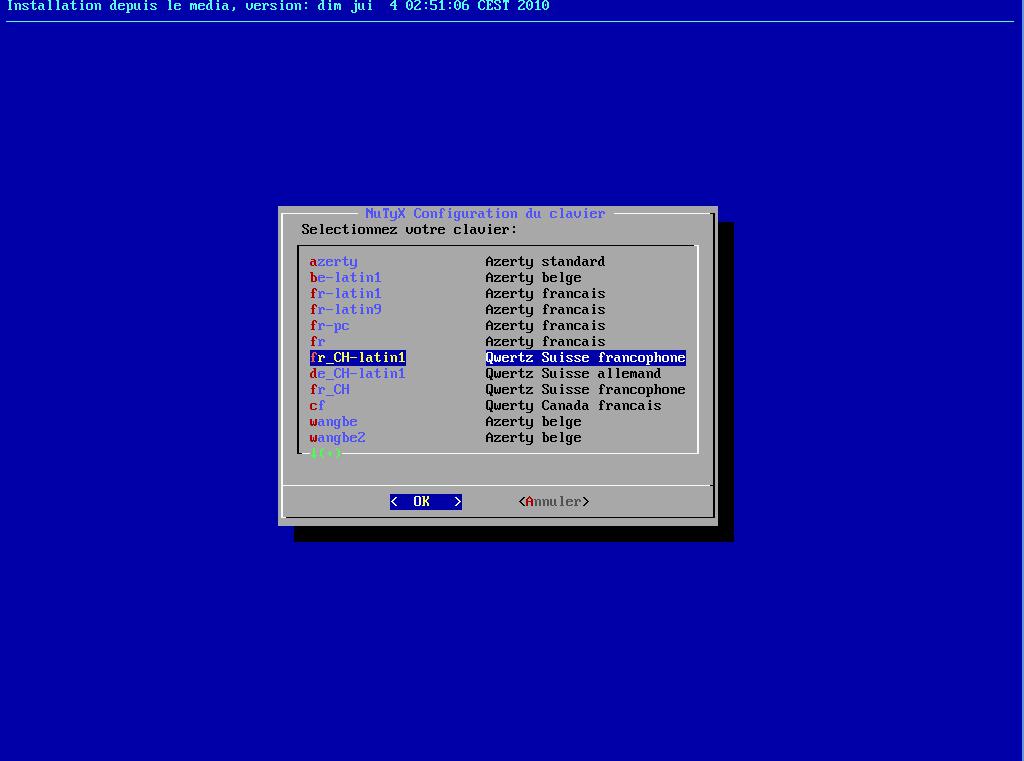Select highlighted fr_CH-latin1 layout
Screen dimensions: 1024x761
(497, 357)
